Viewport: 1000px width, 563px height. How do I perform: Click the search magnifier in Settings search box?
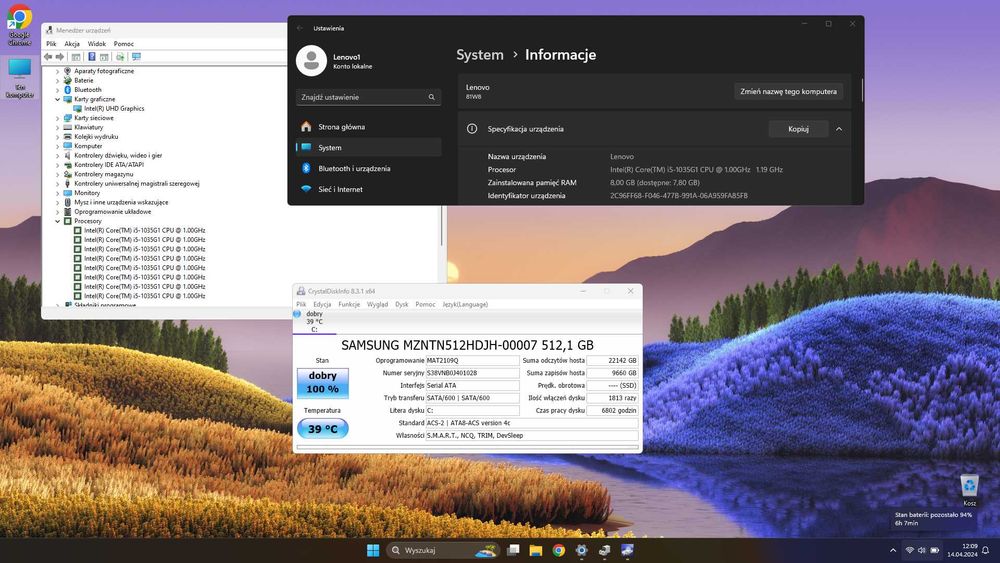(432, 97)
